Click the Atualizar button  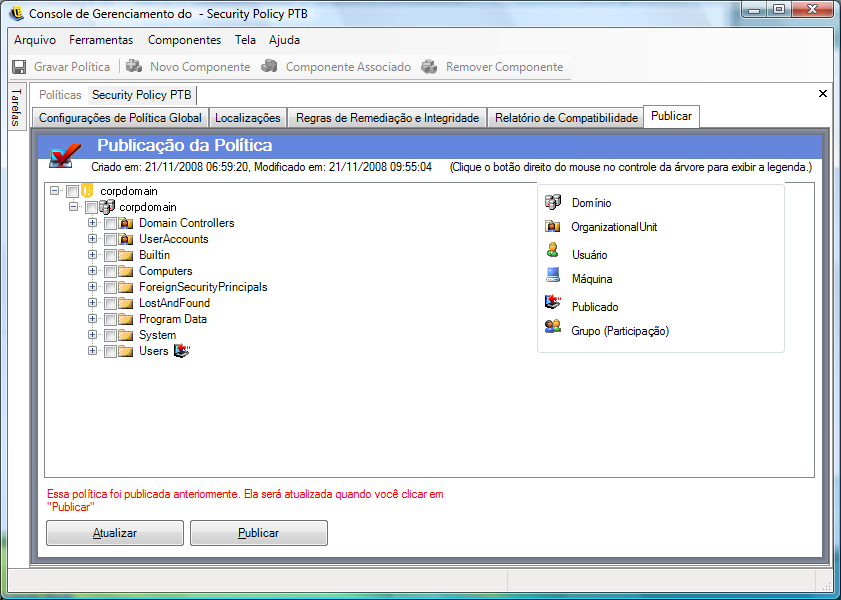[115, 533]
